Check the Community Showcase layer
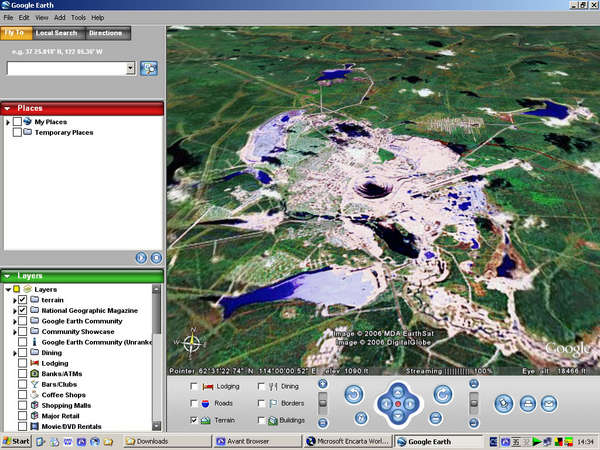The width and height of the screenshot is (600, 450). (23, 331)
